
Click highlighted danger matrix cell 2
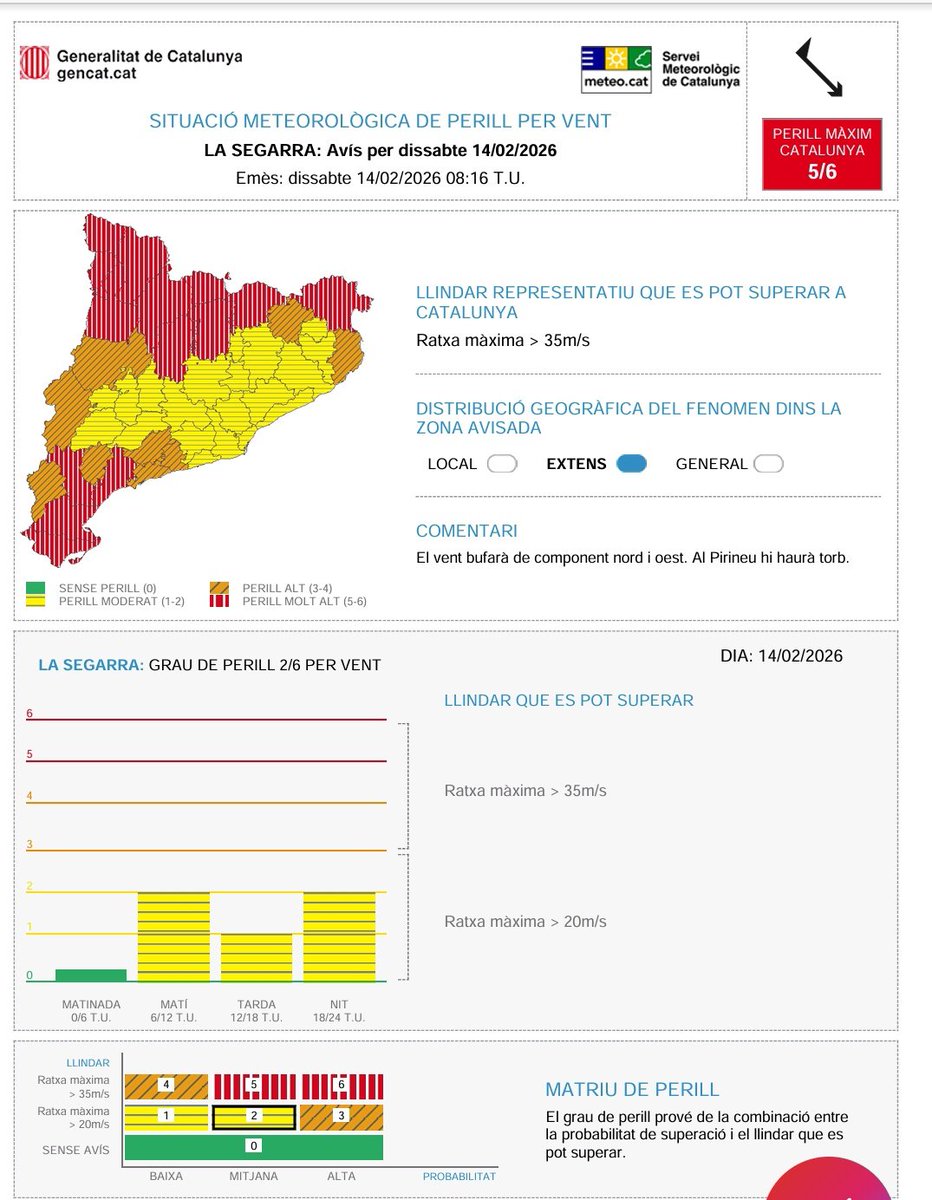click(x=254, y=1117)
